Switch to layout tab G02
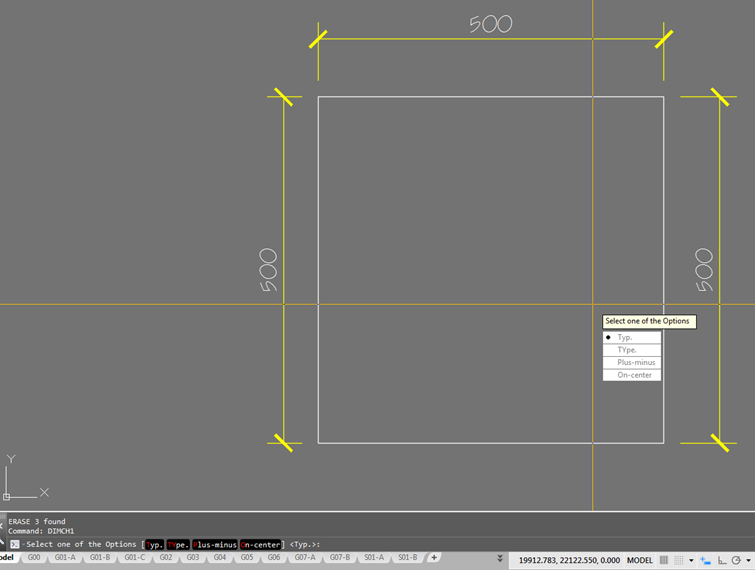 (x=166, y=557)
